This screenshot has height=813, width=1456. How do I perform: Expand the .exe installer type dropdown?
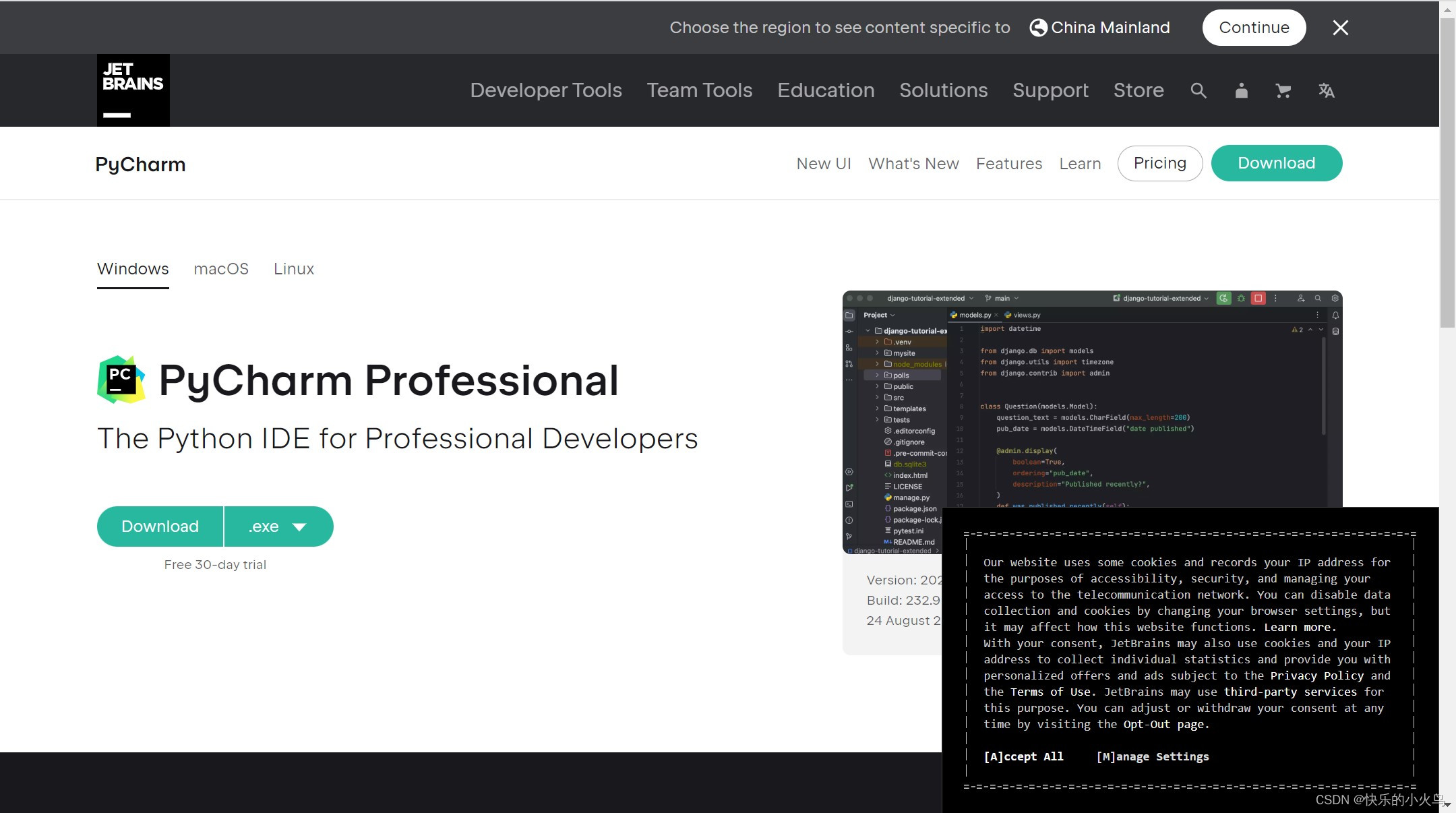coord(278,526)
